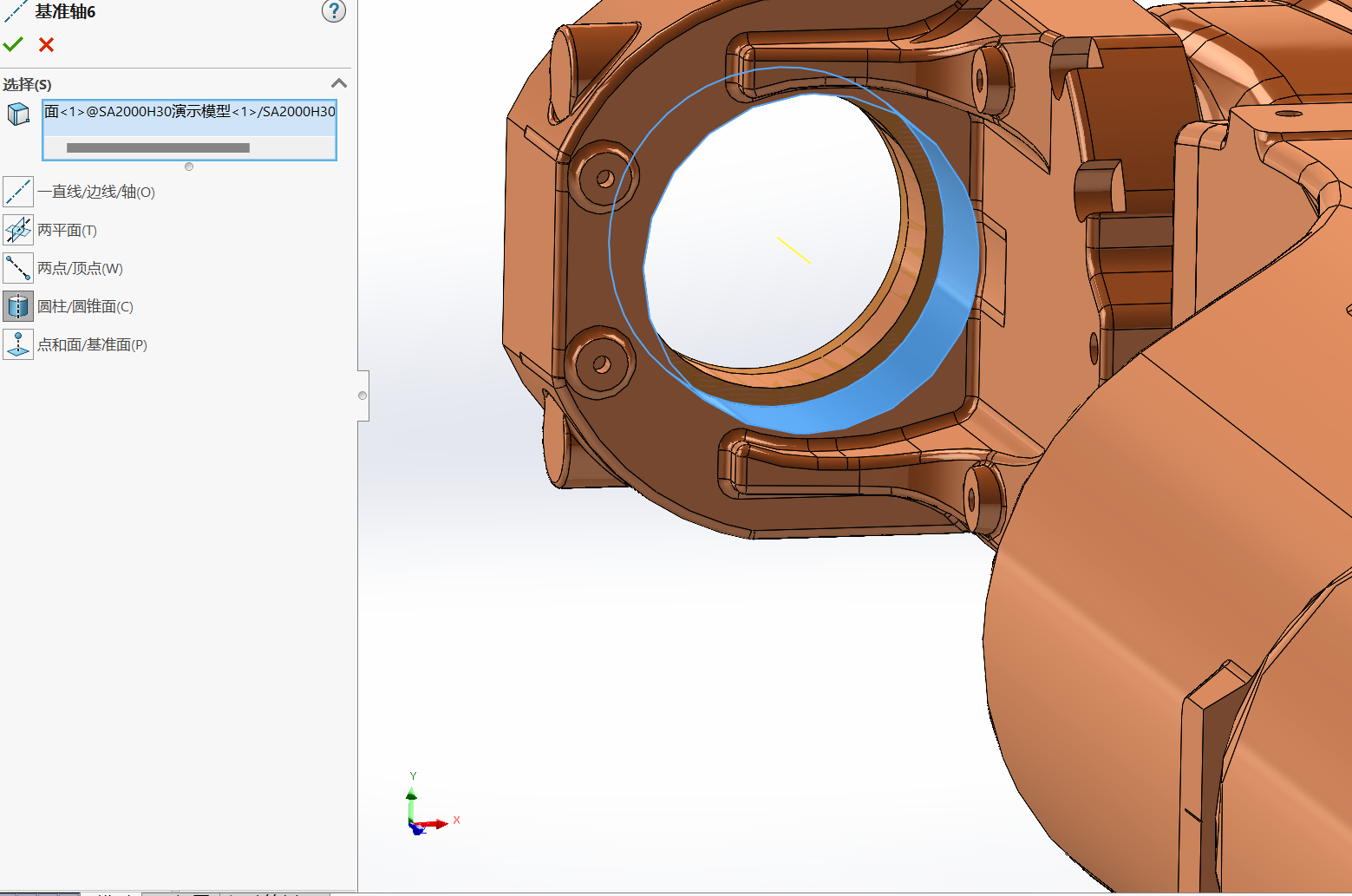This screenshot has width=1352, height=896.
Task: Collapse the 选择(S) section with the chevron
Action: [339, 83]
